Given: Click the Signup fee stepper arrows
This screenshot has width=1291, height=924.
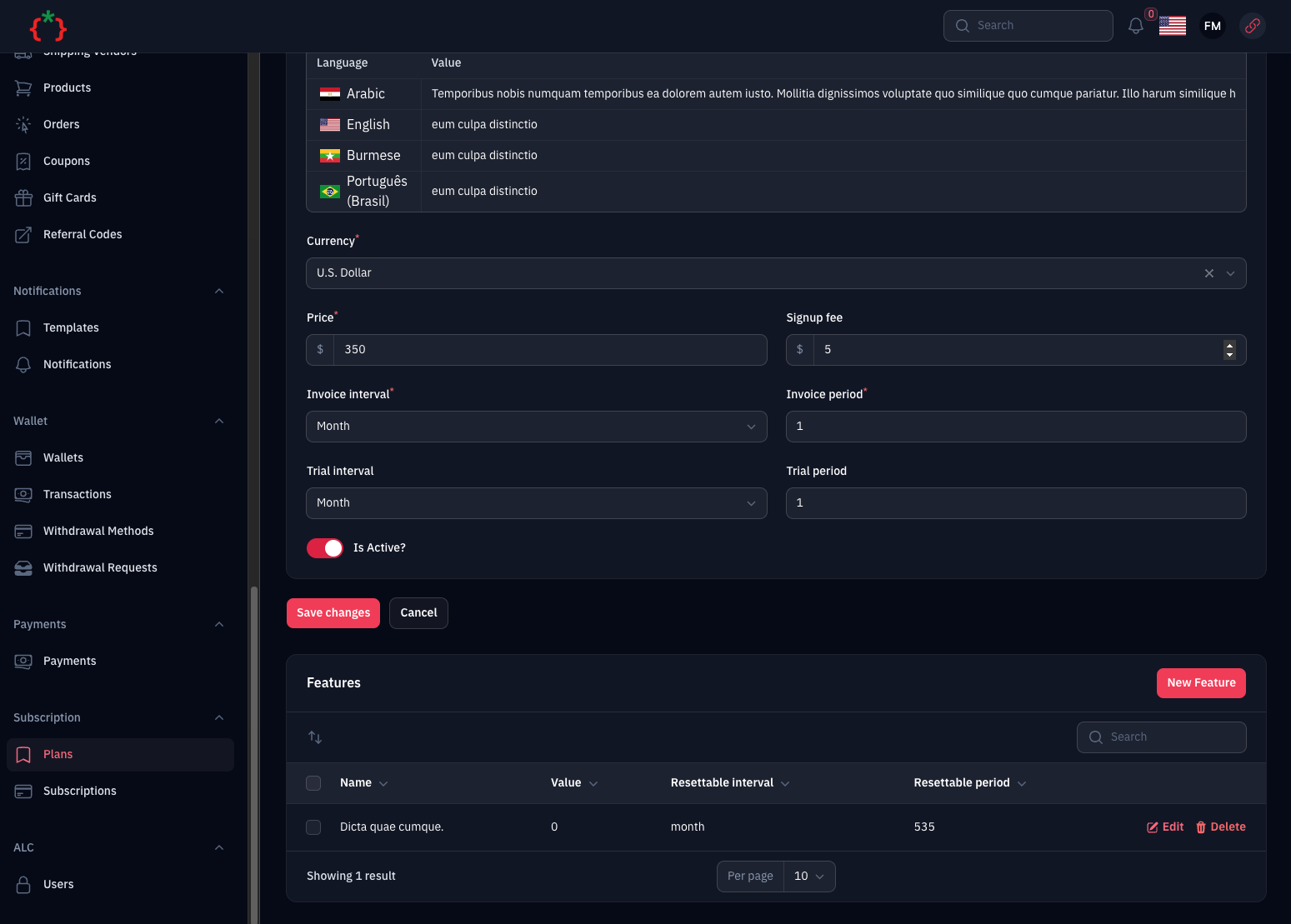Looking at the screenshot, I should (1229, 350).
